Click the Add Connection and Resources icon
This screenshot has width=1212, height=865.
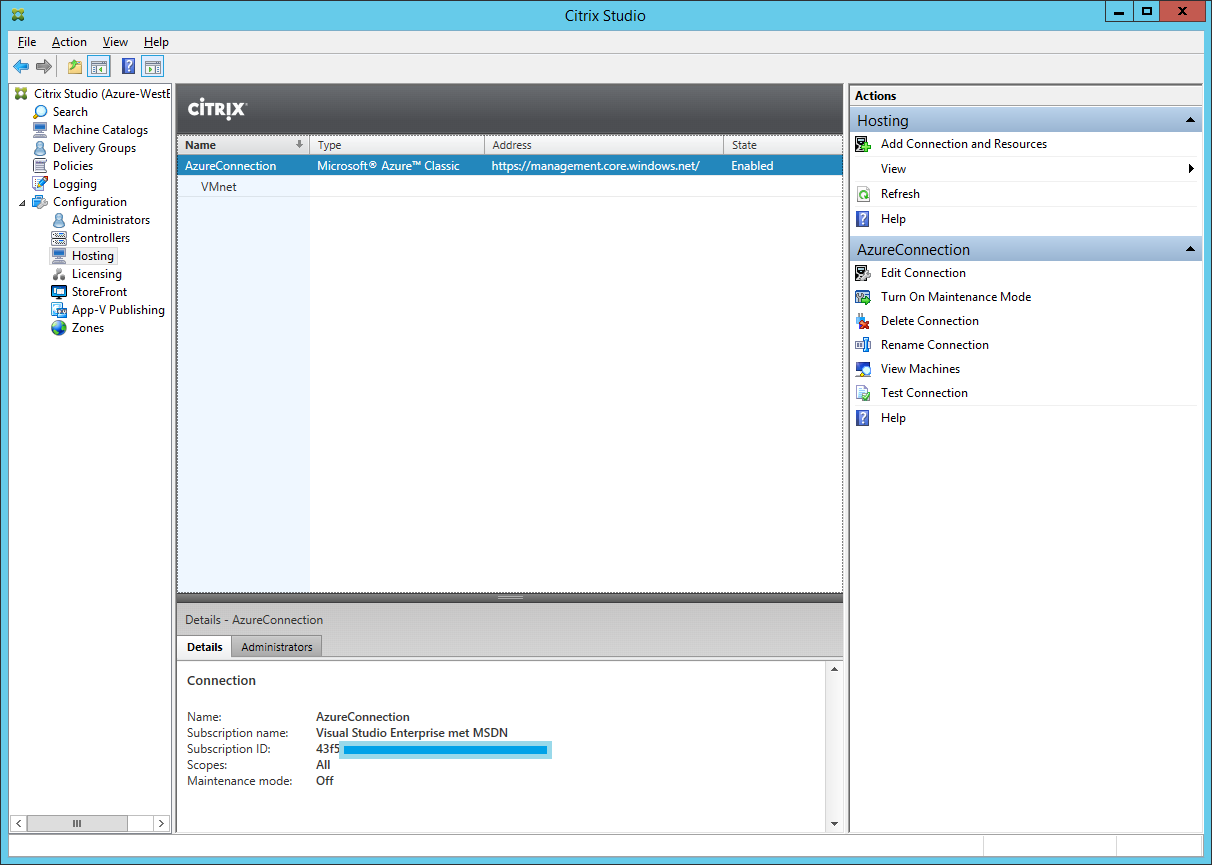pyautogui.click(x=863, y=144)
